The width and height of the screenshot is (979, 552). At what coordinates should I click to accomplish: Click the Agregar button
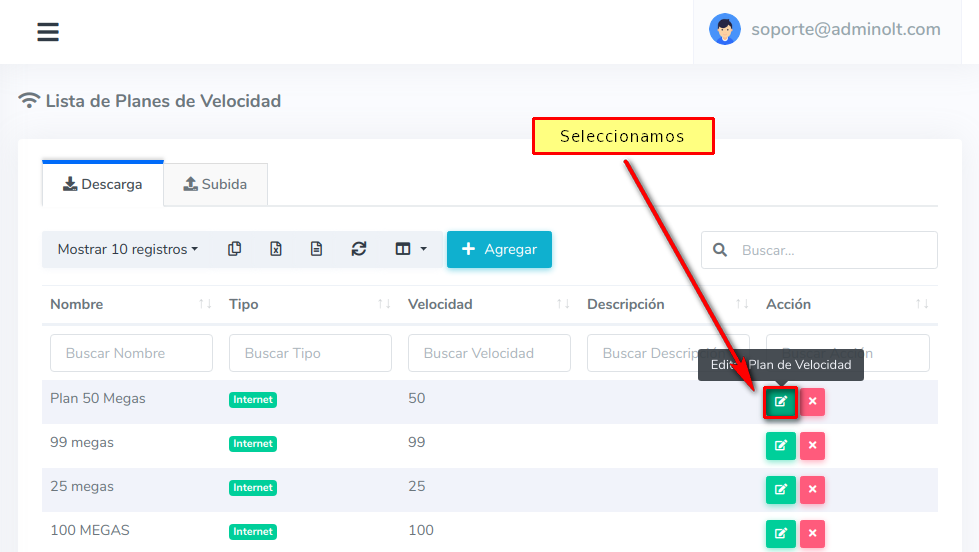click(x=499, y=249)
